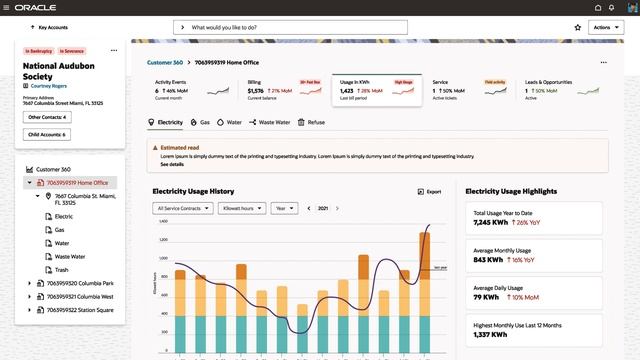
Task: Go to home via house icon
Action: point(598,7)
